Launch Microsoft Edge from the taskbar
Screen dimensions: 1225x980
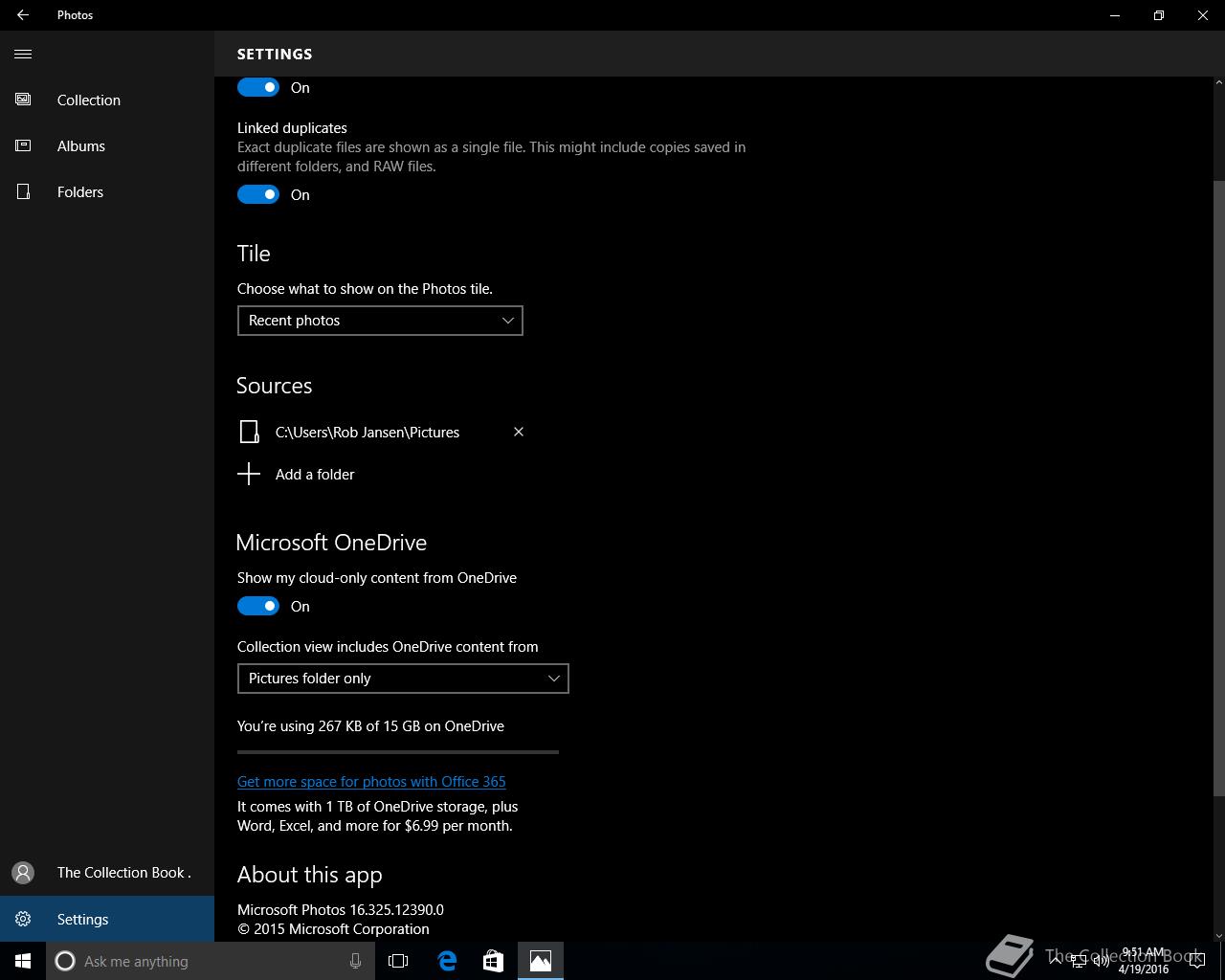(447, 961)
